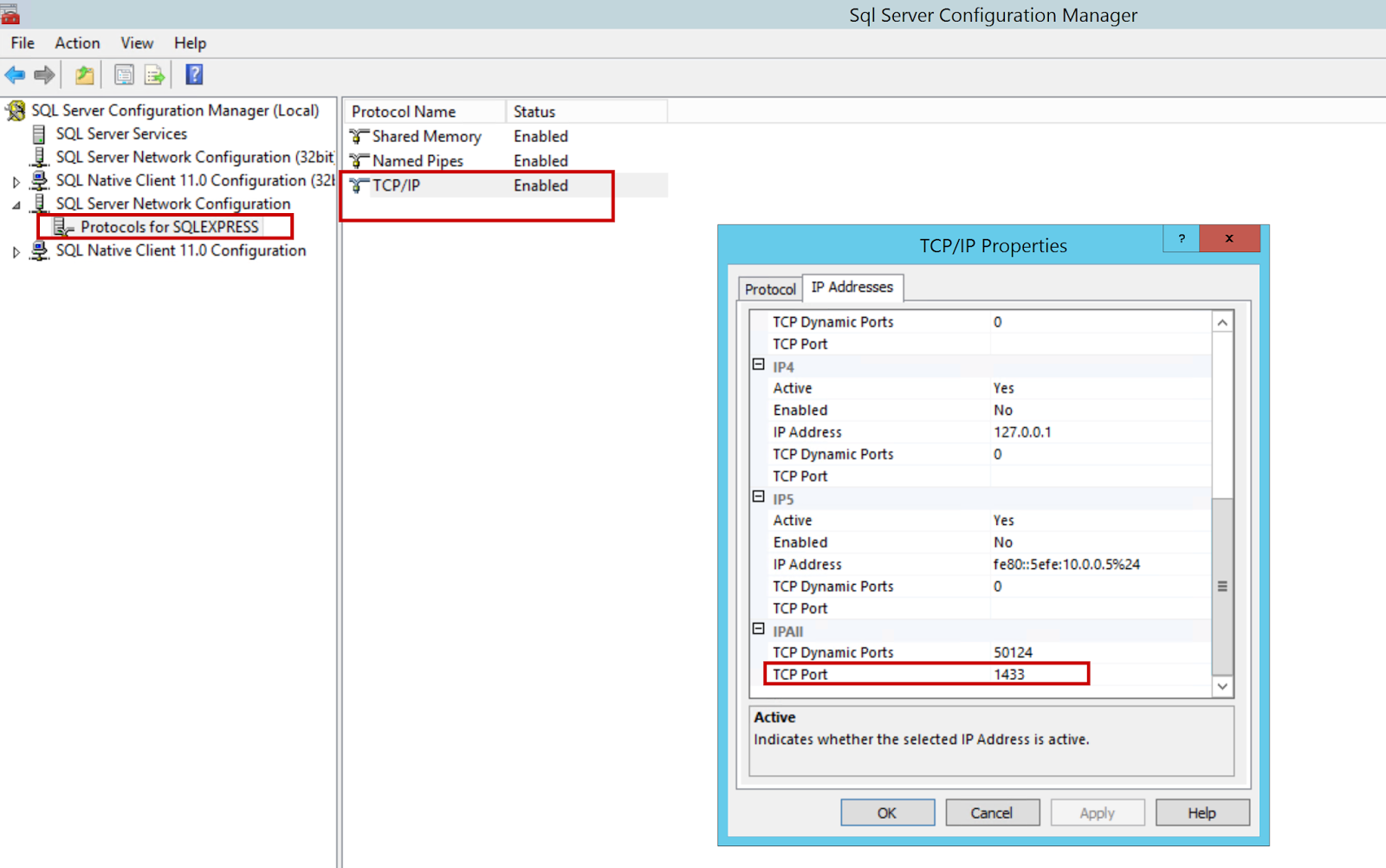Collapse the IPAll section
This screenshot has height=868, width=1386.
point(759,629)
